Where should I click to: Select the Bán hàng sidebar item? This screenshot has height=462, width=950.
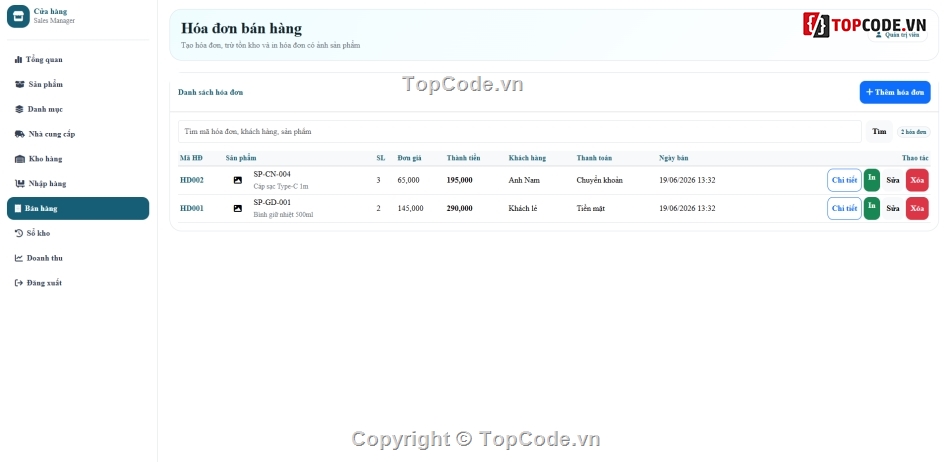click(x=78, y=208)
